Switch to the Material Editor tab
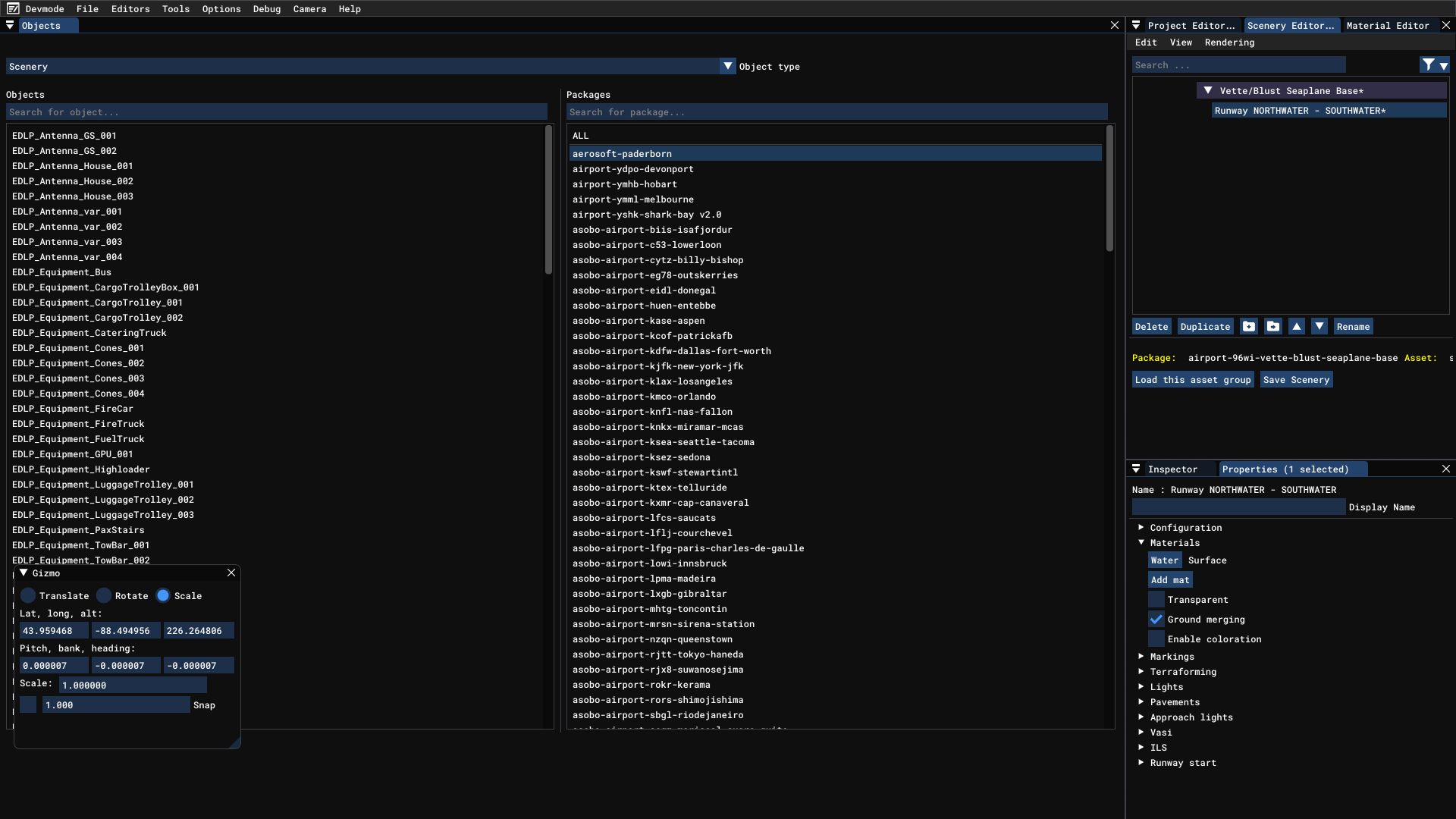The height and width of the screenshot is (819, 1456). point(1388,26)
